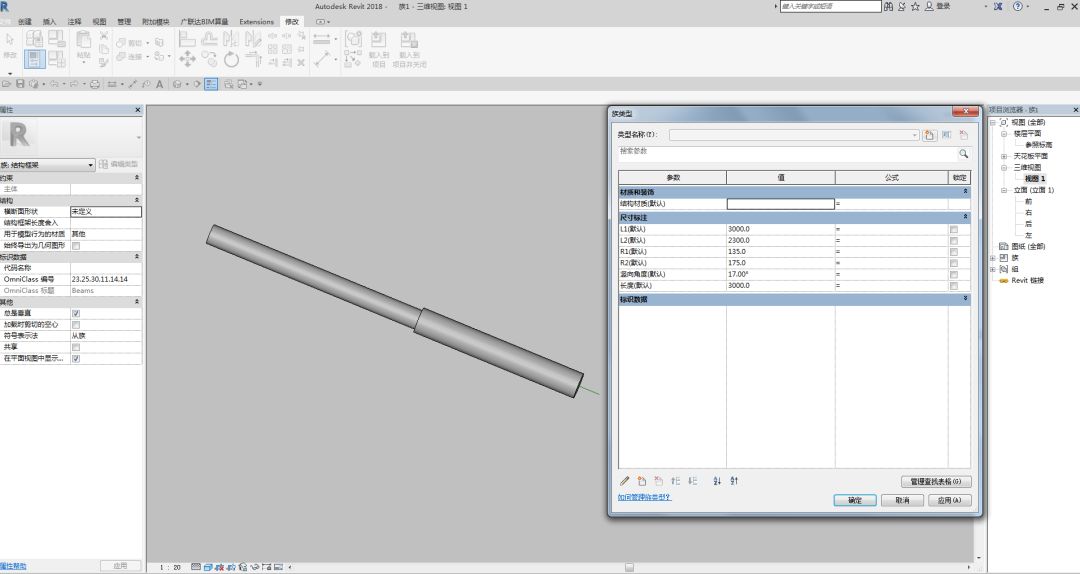Image resolution: width=1080 pixels, height=574 pixels.
Task: Click the parameter search input field
Action: coord(787,154)
